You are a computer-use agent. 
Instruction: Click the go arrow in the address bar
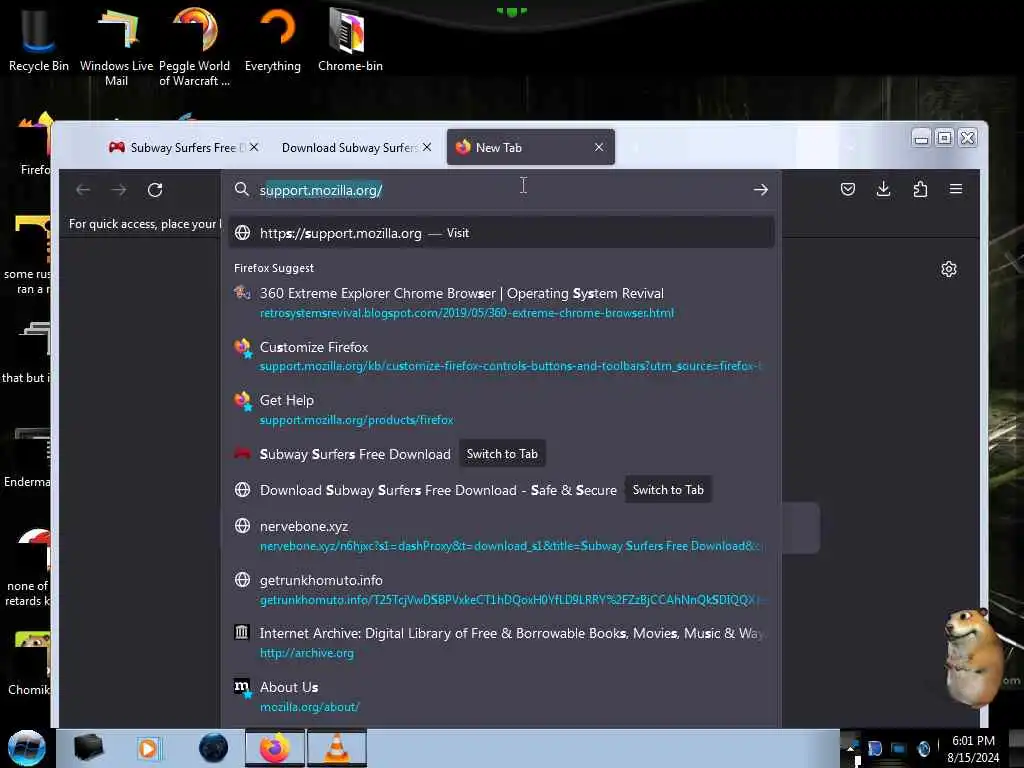pos(760,190)
